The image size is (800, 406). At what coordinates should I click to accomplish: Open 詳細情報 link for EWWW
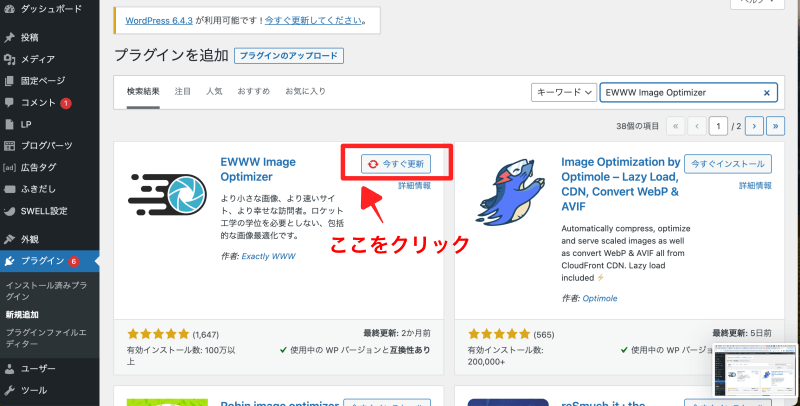(x=414, y=186)
